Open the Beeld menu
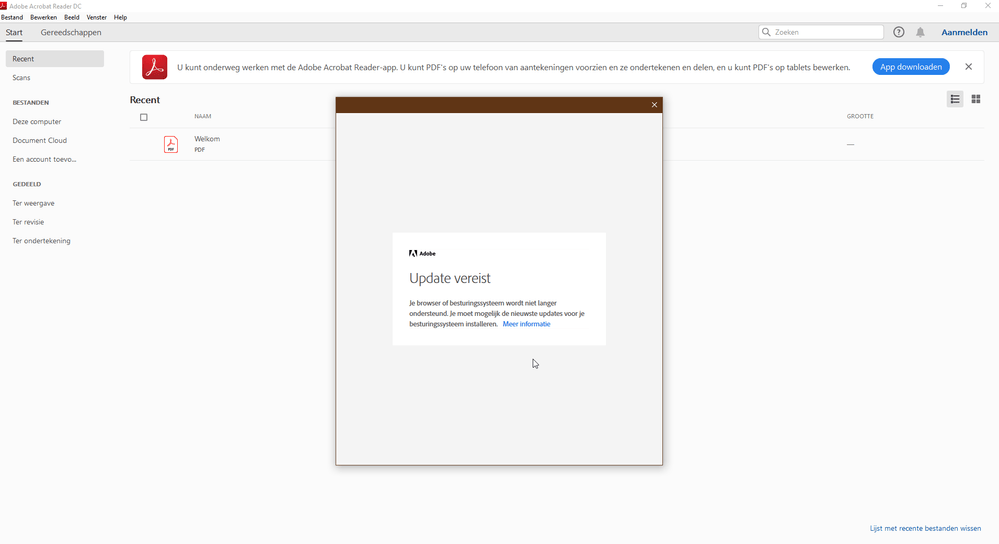 click(x=71, y=17)
